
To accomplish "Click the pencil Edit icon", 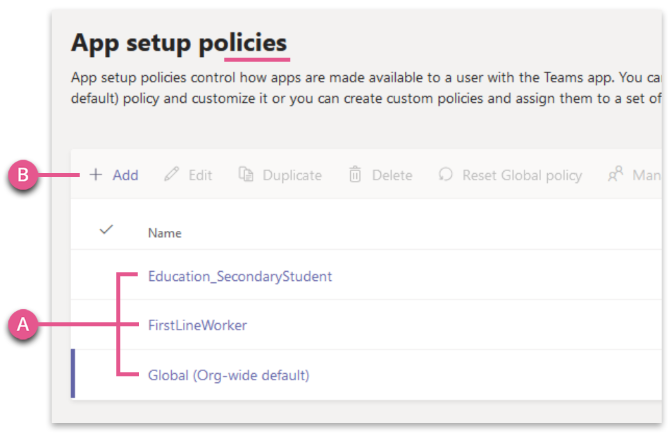I will [x=171, y=174].
